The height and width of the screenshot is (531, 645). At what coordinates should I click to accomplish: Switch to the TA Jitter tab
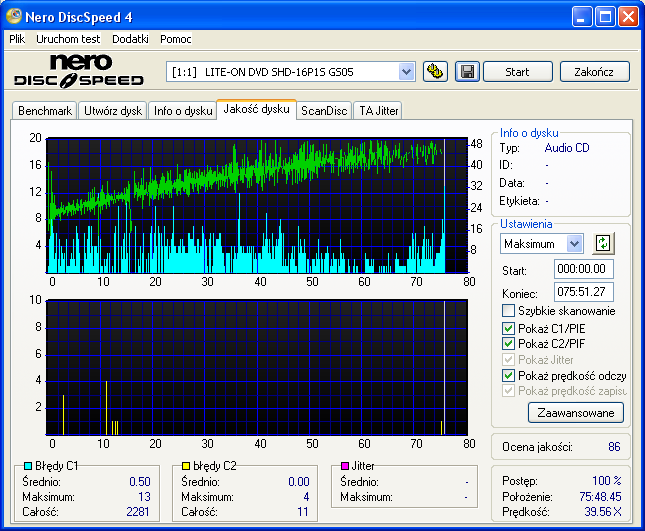pos(379,111)
